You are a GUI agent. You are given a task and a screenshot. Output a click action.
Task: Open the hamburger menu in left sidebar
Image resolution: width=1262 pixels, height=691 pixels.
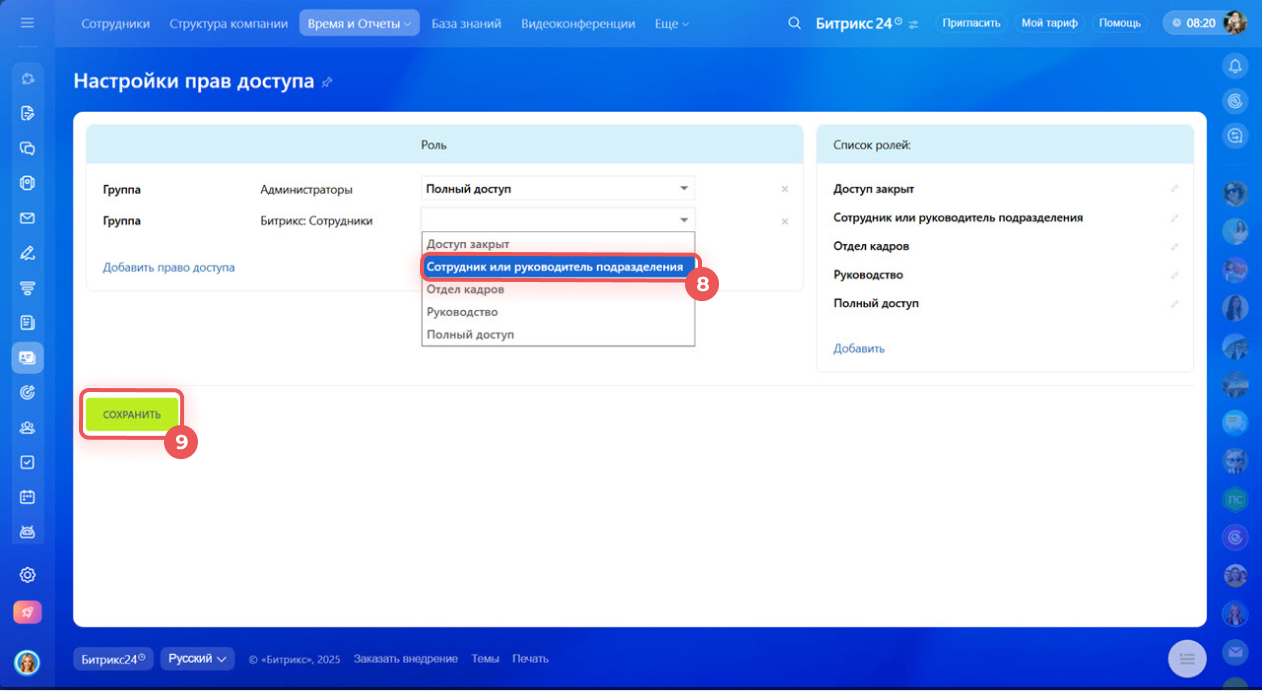pos(27,22)
